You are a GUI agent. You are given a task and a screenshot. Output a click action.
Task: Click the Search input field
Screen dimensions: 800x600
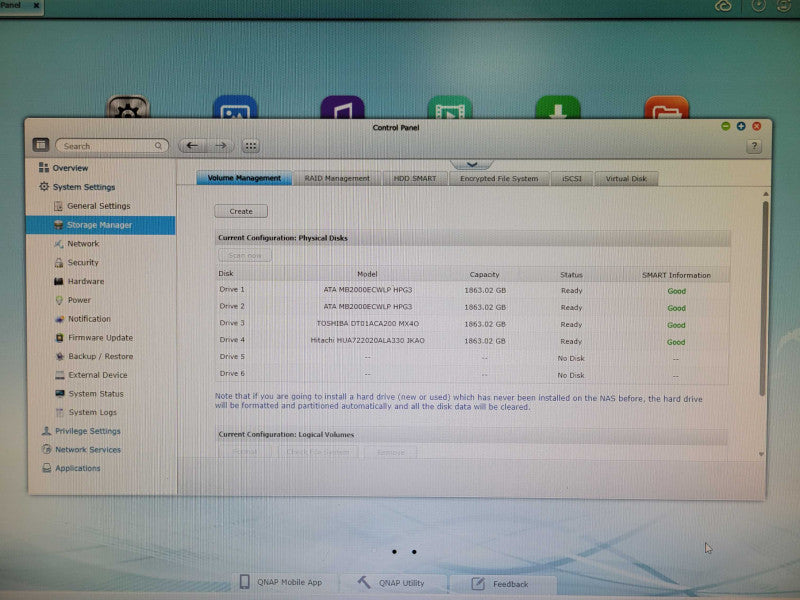tap(112, 146)
